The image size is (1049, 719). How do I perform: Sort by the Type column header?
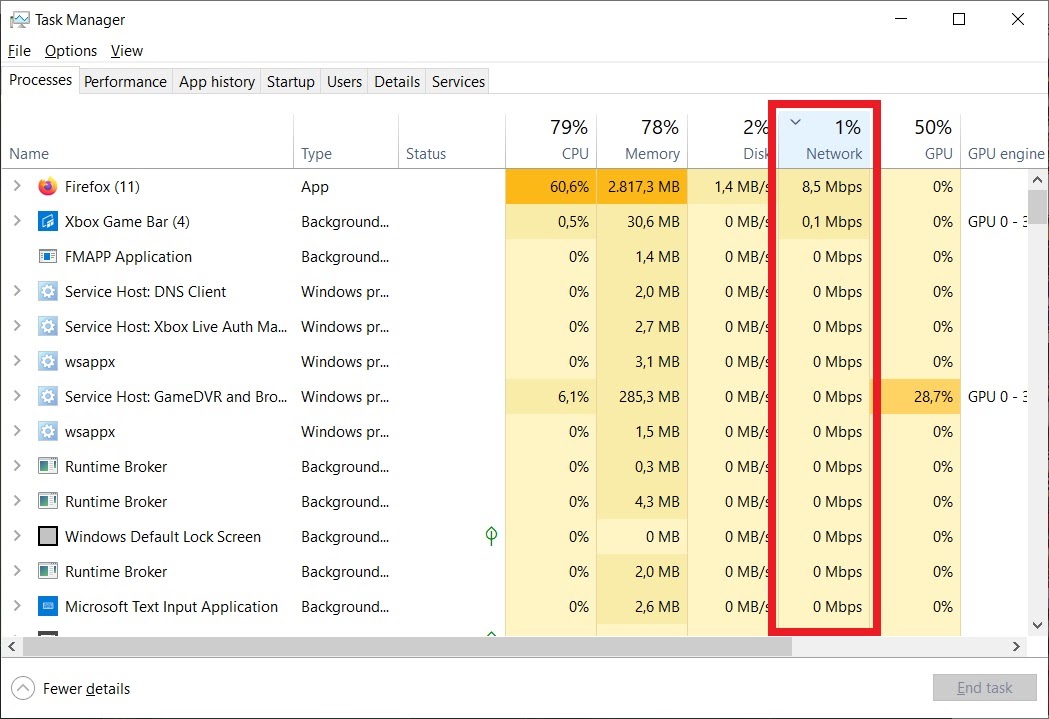(x=346, y=140)
